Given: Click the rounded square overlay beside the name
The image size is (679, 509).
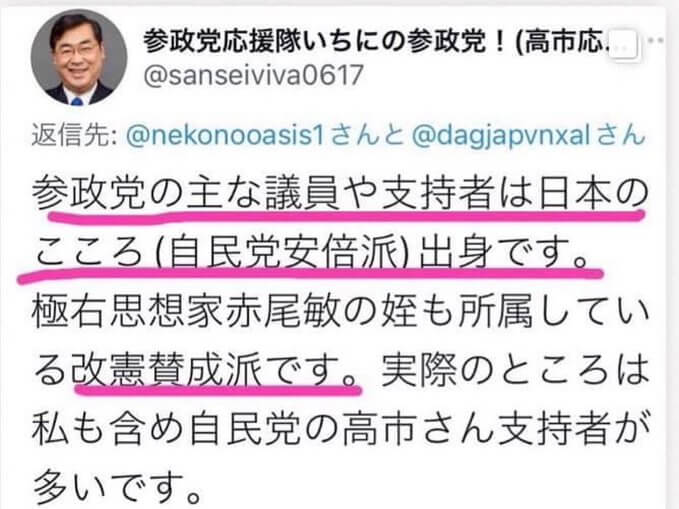Looking at the screenshot, I should point(625,46).
